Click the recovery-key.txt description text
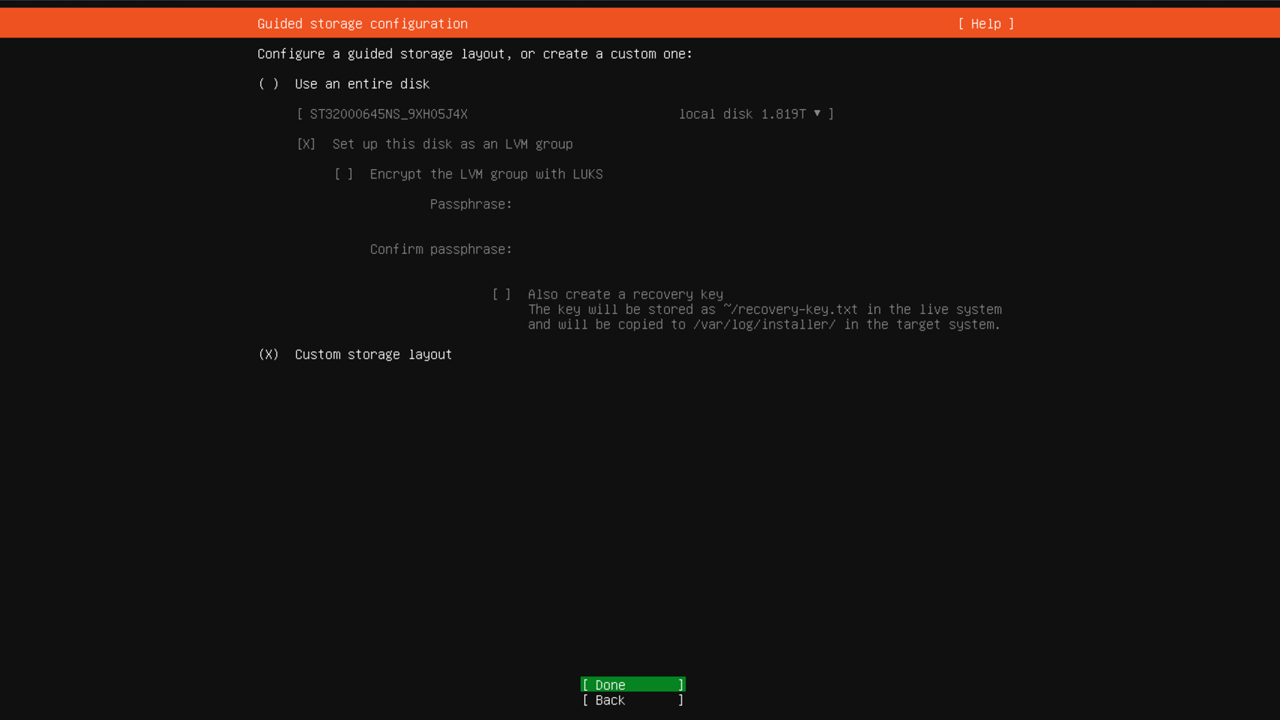 click(764, 310)
